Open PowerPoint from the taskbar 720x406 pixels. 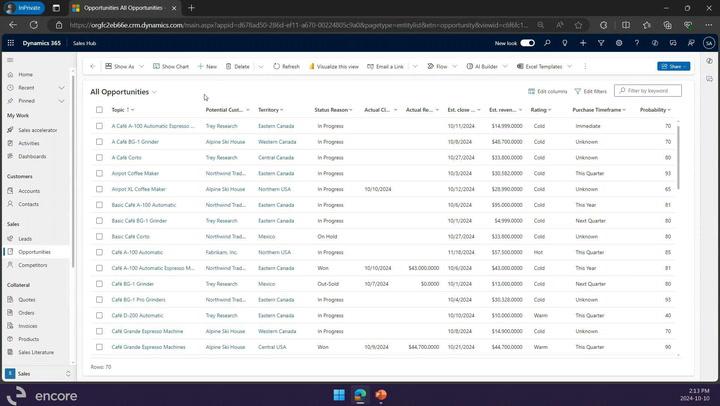coord(381,395)
